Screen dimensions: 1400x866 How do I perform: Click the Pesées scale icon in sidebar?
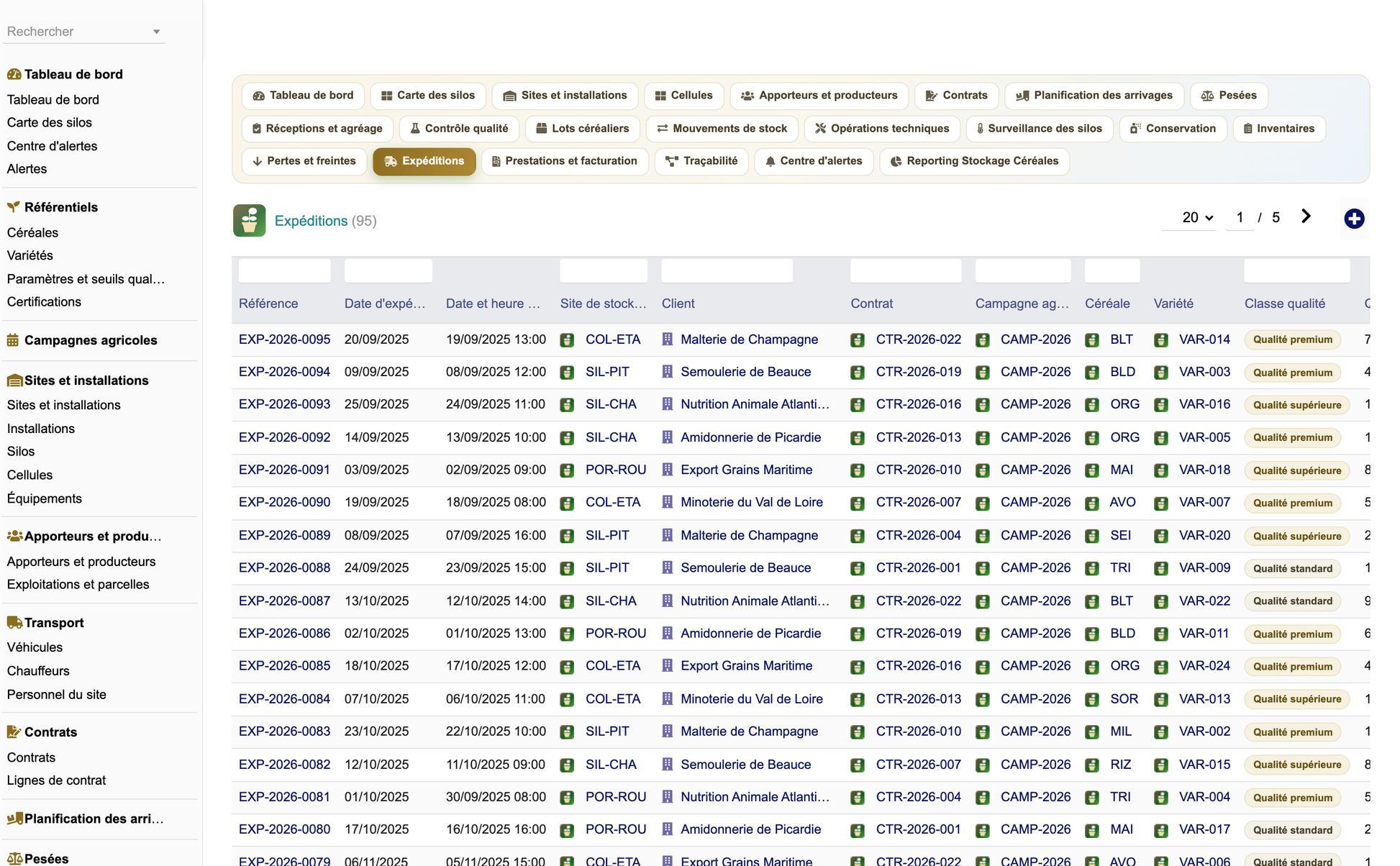click(14, 859)
